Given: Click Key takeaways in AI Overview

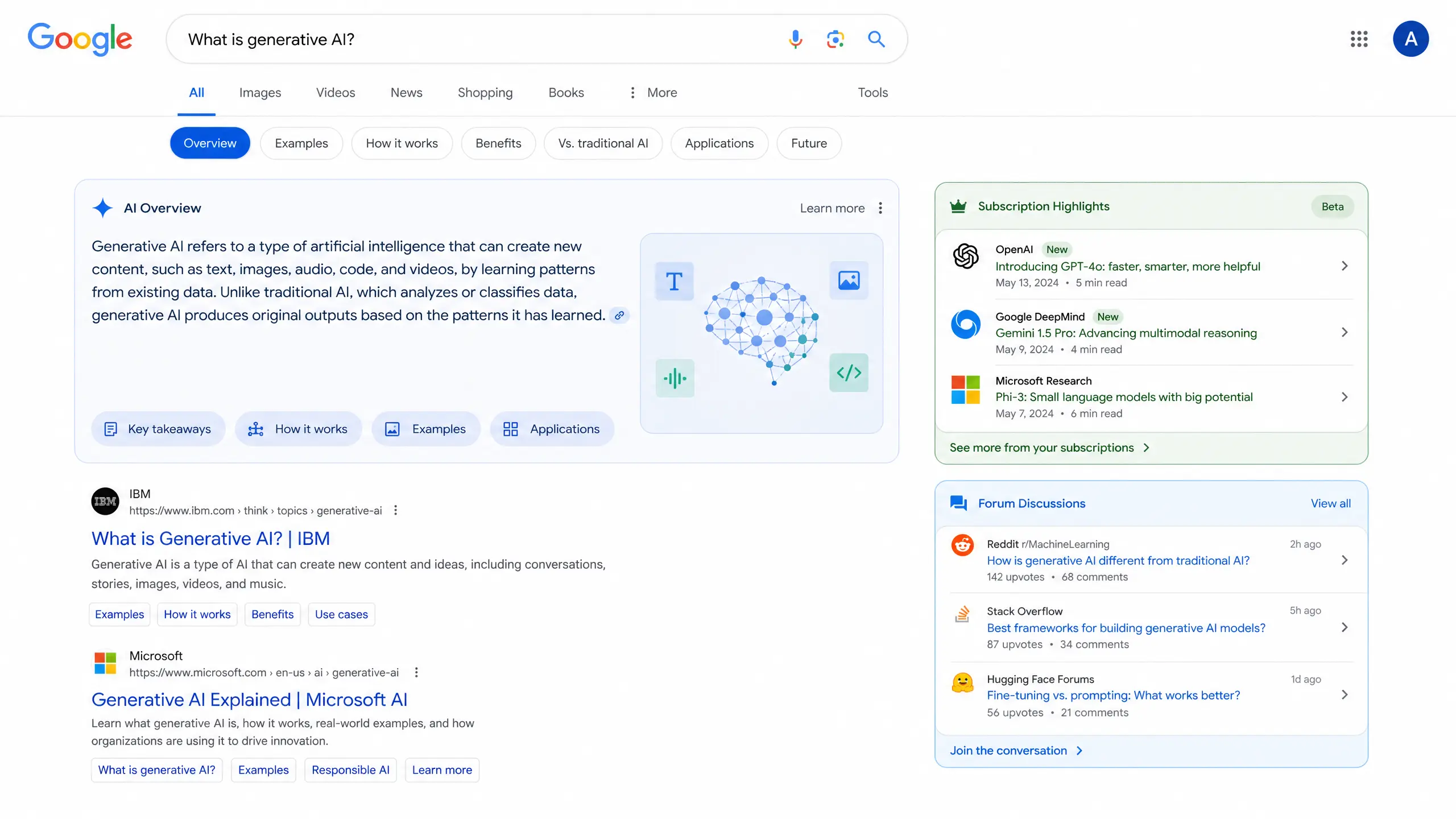Looking at the screenshot, I should pyautogui.click(x=158, y=429).
